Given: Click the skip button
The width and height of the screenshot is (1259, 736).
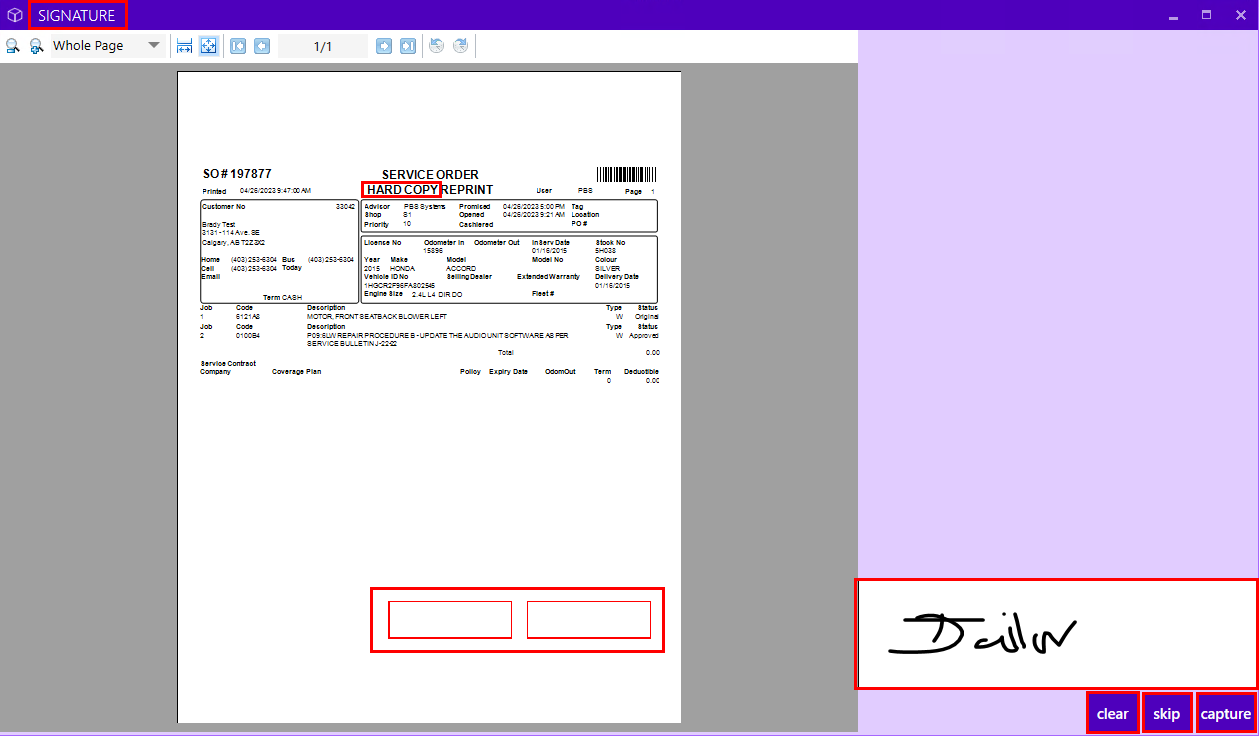Looking at the screenshot, I should tap(1167, 713).
